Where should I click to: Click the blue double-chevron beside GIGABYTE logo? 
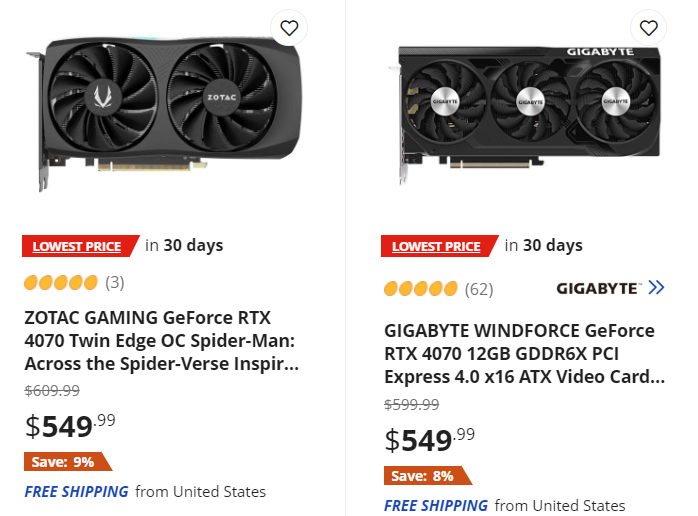[656, 288]
